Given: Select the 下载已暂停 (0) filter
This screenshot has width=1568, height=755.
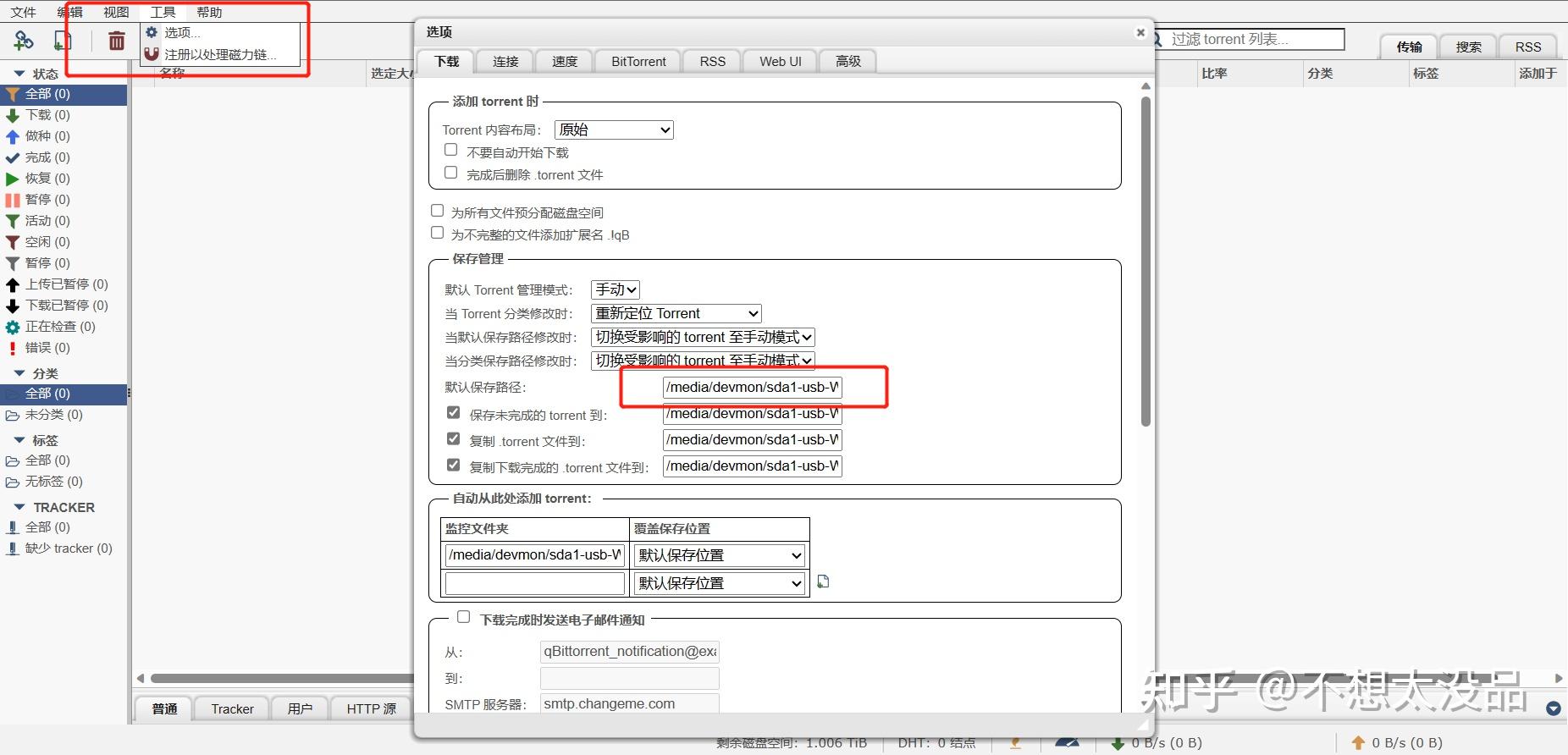Looking at the screenshot, I should (63, 306).
